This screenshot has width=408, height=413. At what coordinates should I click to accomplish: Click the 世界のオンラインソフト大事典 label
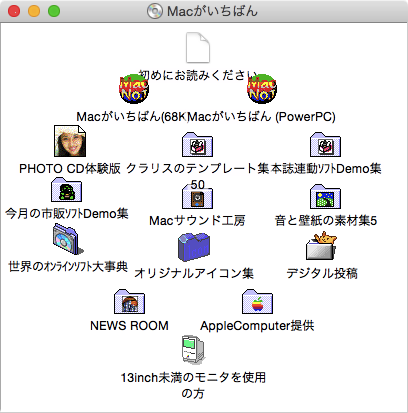[x=68, y=267]
